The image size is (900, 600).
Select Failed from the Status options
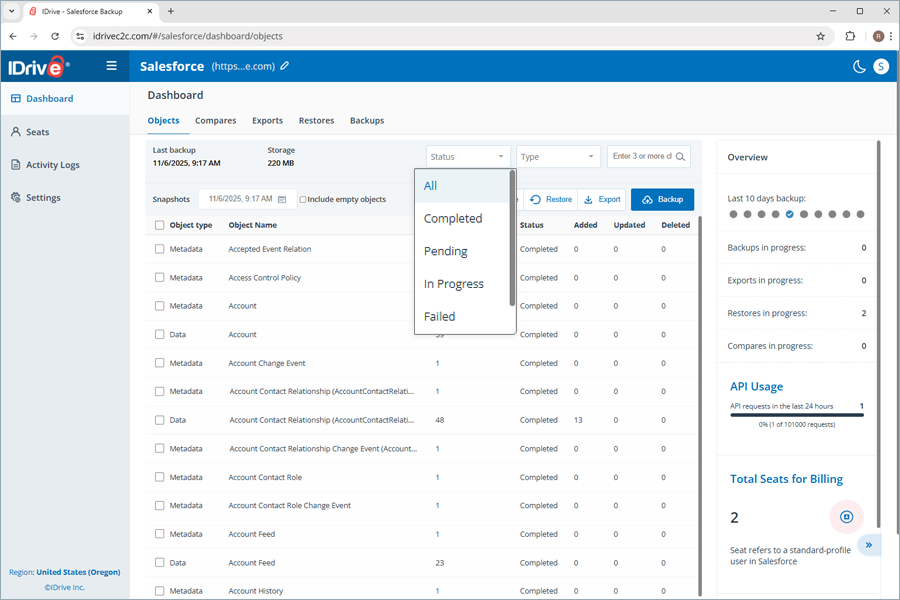coord(439,316)
